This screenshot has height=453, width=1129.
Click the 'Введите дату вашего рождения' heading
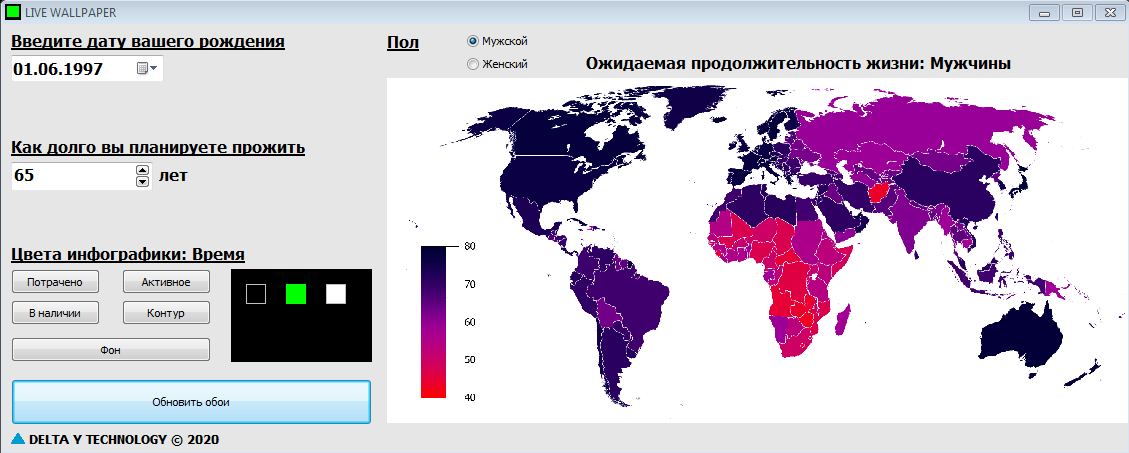tap(148, 42)
